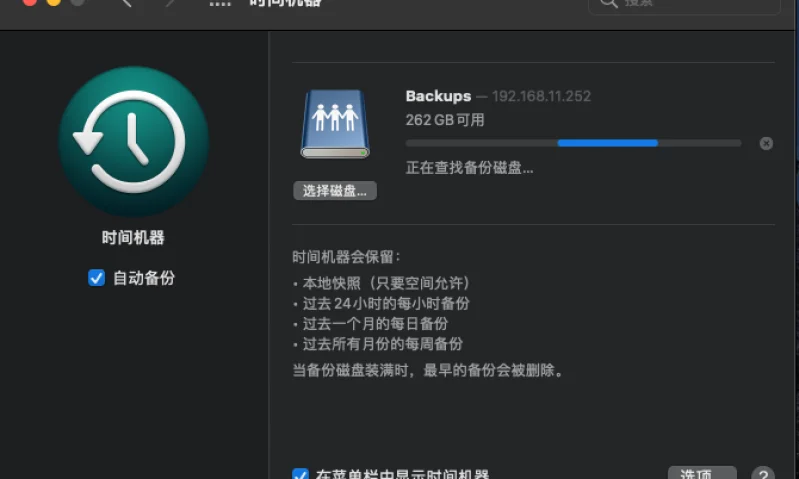Uncheck 在菜单栏中显示时间机器 checkbox
Image resolution: width=799 pixels, height=479 pixels.
(300, 475)
